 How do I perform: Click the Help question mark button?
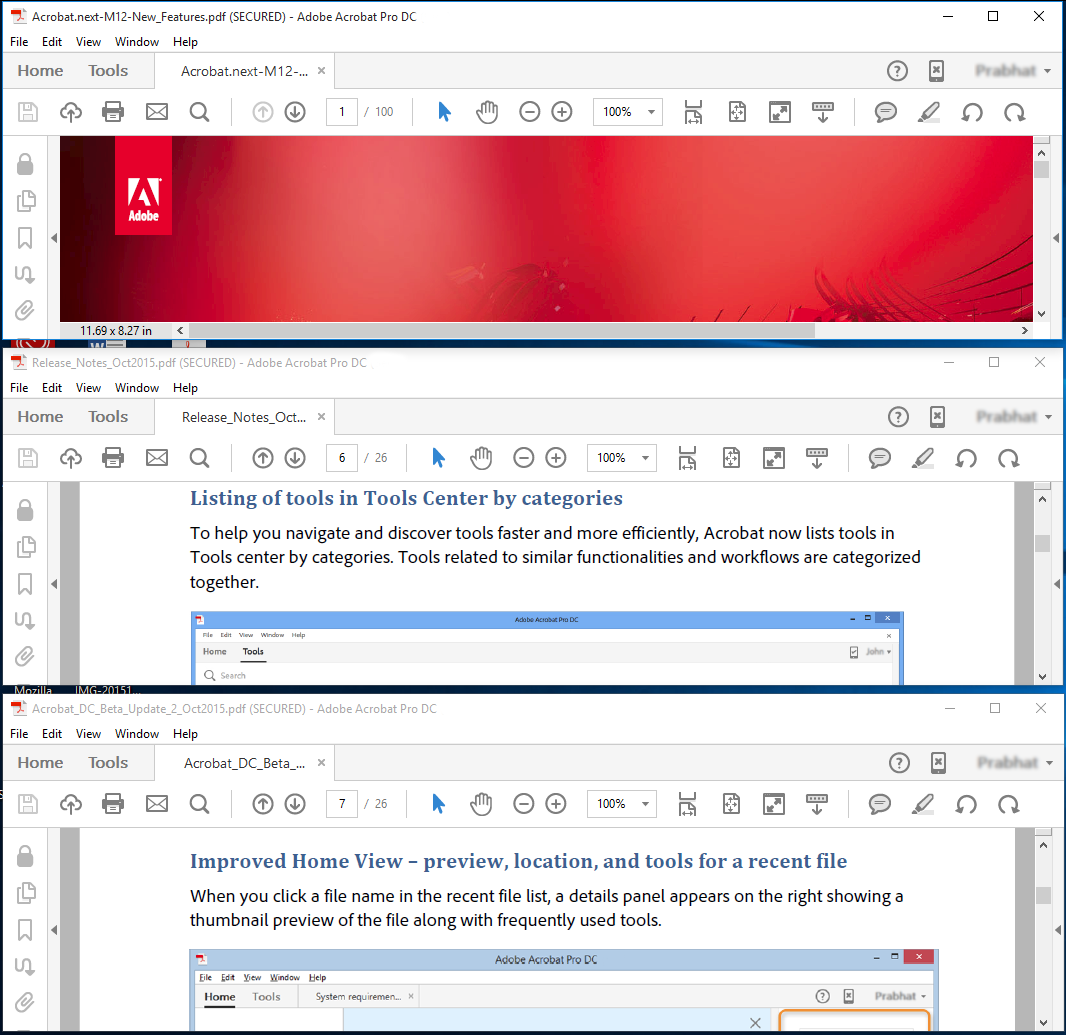897,70
